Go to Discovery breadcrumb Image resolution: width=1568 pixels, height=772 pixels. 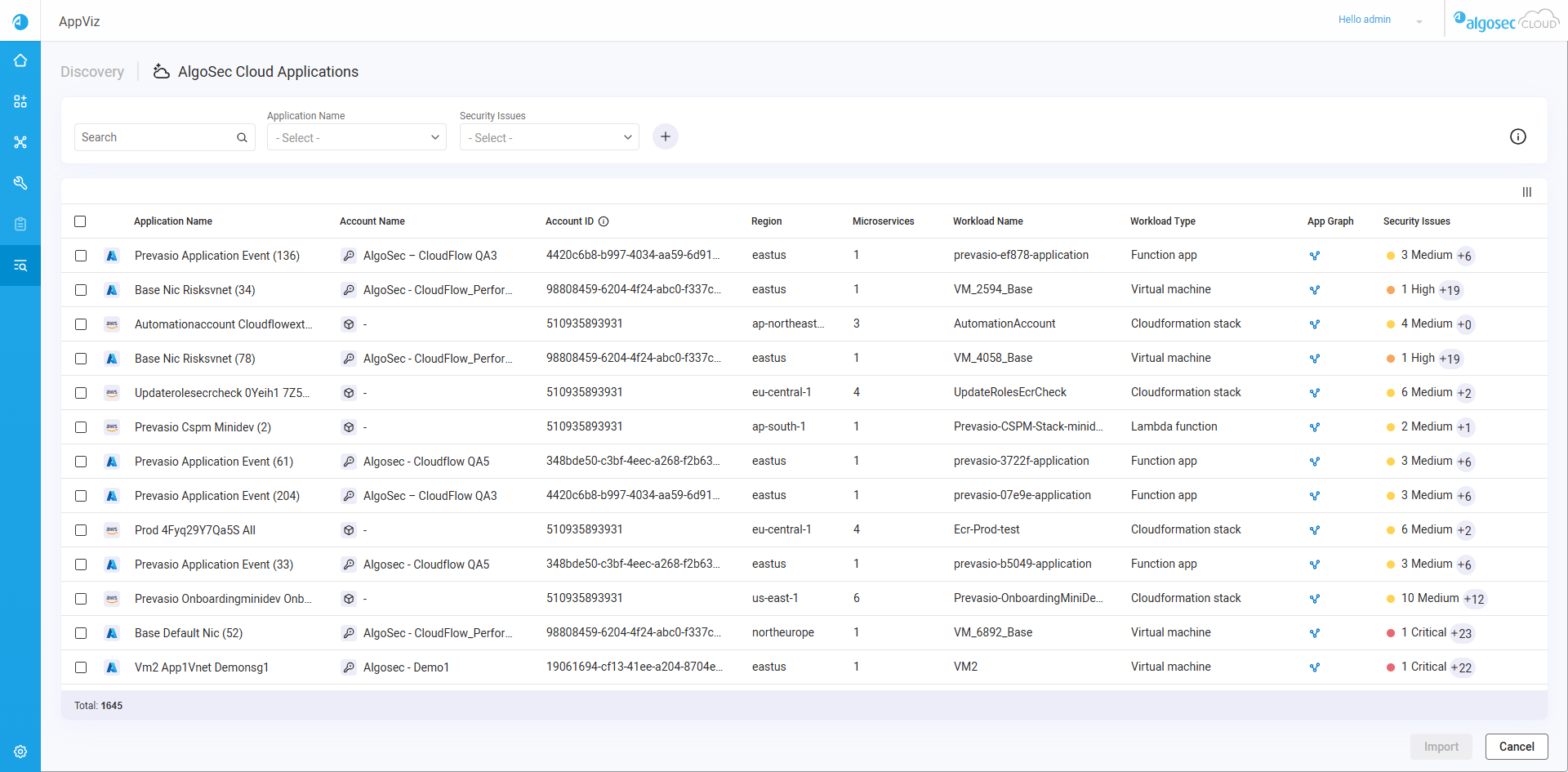[x=92, y=72]
